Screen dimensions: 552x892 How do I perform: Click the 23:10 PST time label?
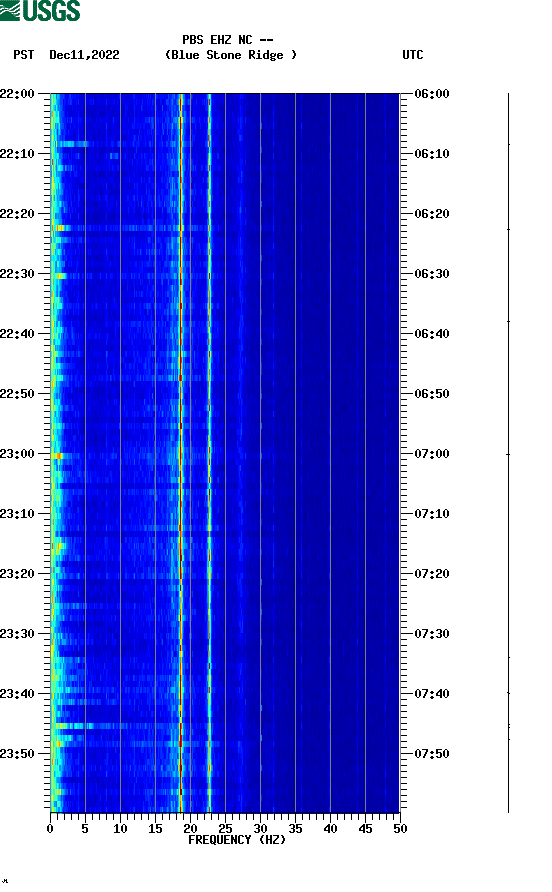coord(17,514)
